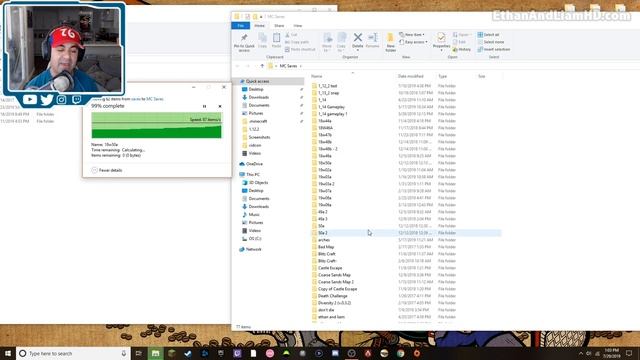
Task: Click Paste shortcut in ribbon
Action: pos(300,49)
